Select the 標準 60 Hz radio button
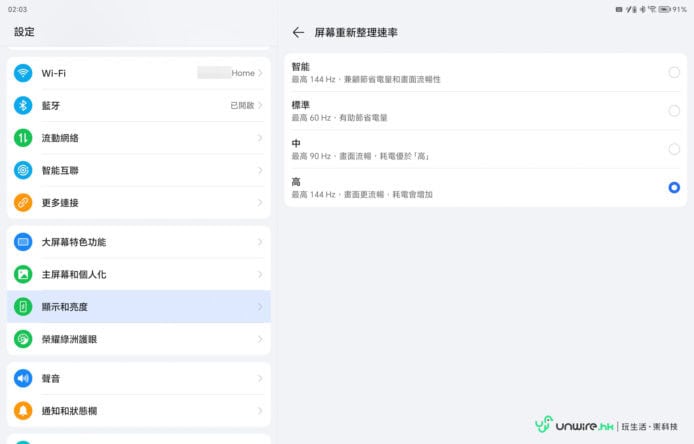The height and width of the screenshot is (444, 694). (x=673, y=110)
